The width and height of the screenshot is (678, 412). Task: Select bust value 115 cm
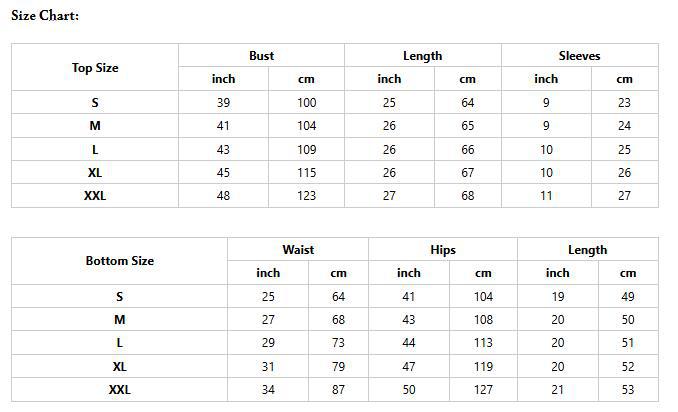pos(306,173)
